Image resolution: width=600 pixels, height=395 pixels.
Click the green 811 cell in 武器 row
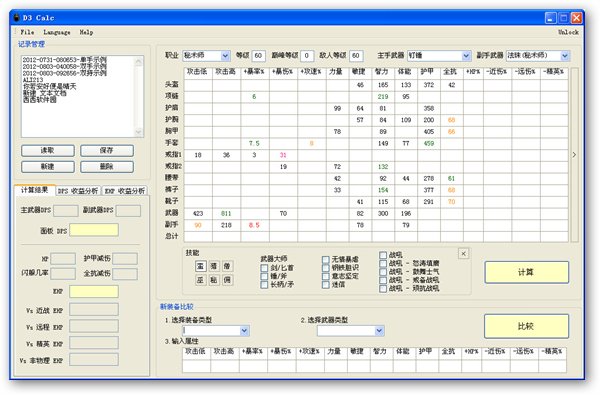coord(226,213)
